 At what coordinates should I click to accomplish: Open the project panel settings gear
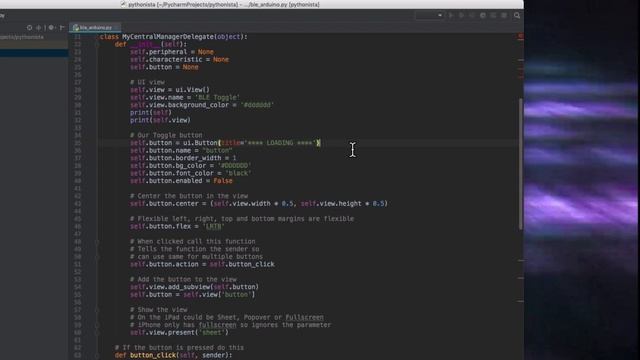coord(51,28)
